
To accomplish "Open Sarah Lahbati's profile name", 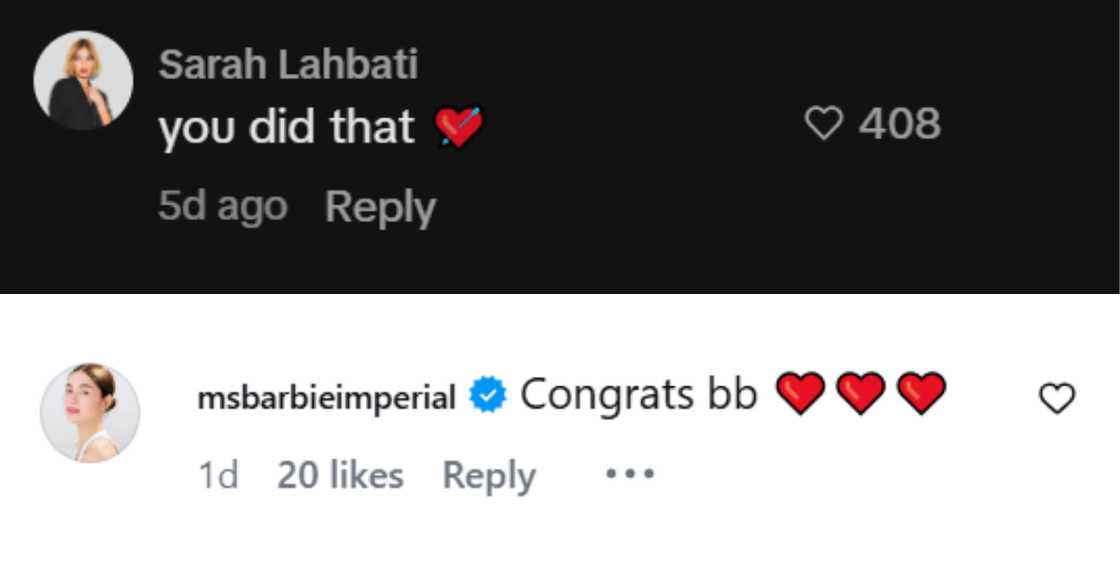I will click(289, 63).
